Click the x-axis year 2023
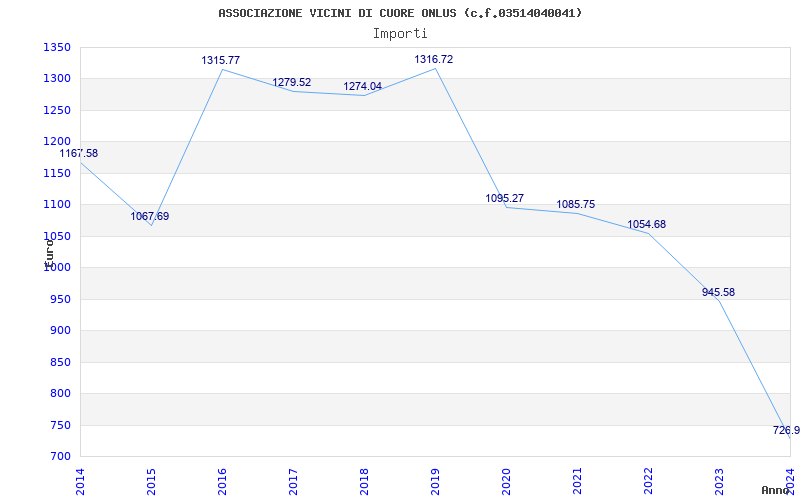Image resolution: width=800 pixels, height=500 pixels. click(x=719, y=481)
